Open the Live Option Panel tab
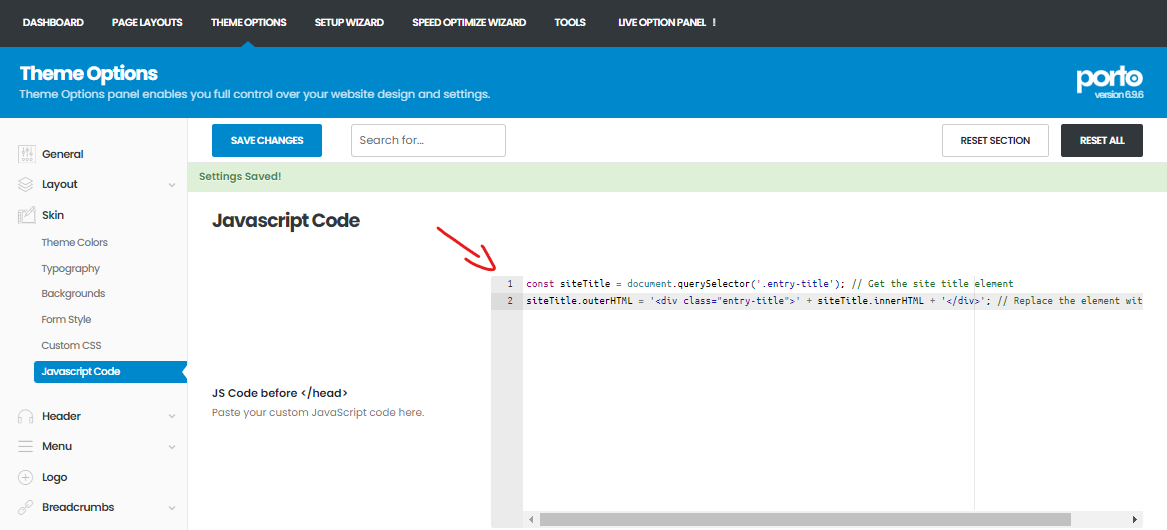The image size is (1167, 530). tap(667, 22)
